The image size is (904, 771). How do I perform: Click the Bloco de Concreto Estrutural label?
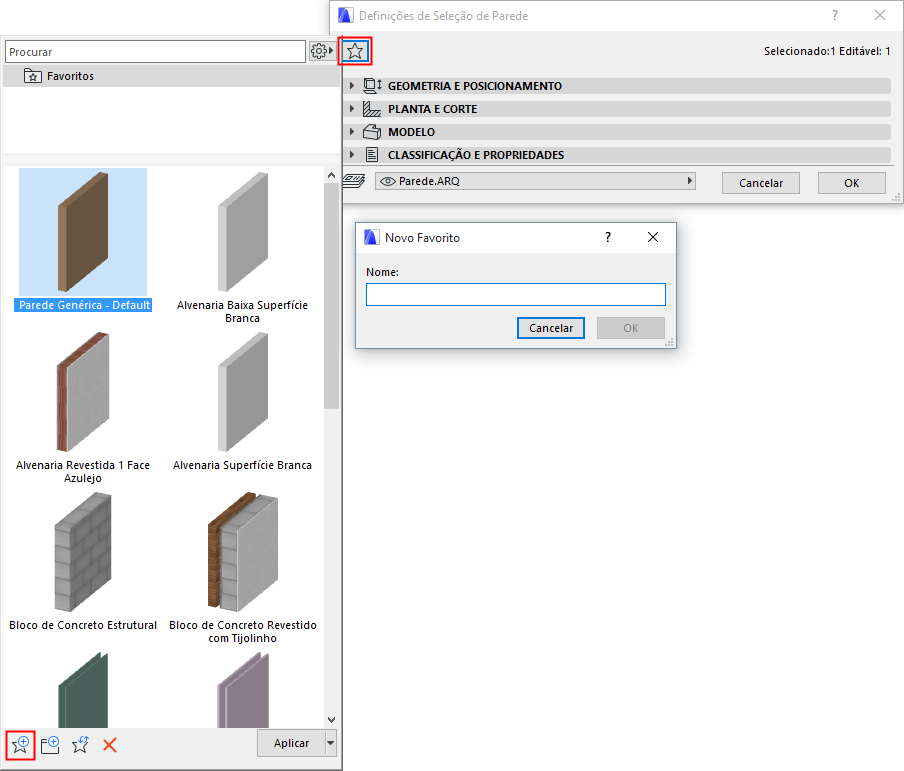pyautogui.click(x=83, y=625)
